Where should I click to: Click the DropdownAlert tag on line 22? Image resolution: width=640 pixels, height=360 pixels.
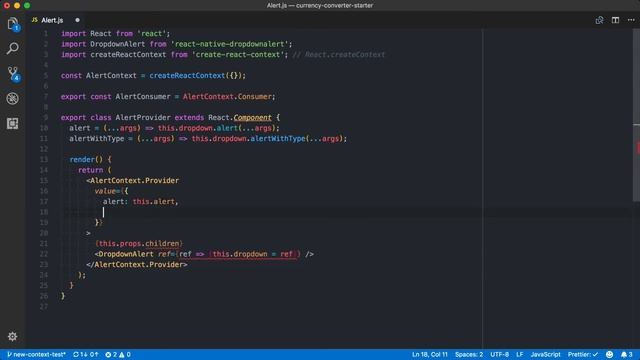click(x=126, y=254)
